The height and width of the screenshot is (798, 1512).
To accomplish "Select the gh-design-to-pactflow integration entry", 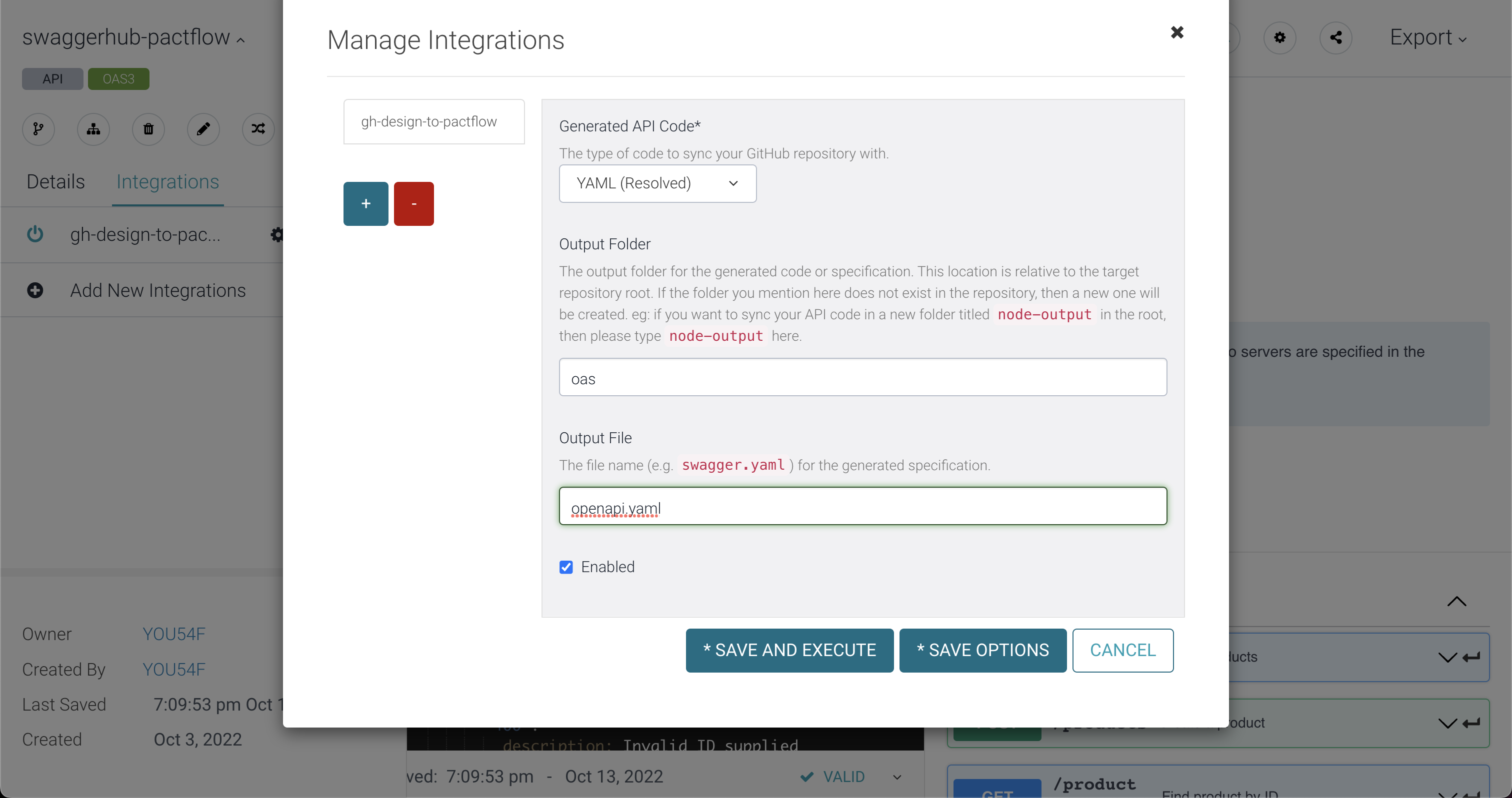I will click(434, 121).
